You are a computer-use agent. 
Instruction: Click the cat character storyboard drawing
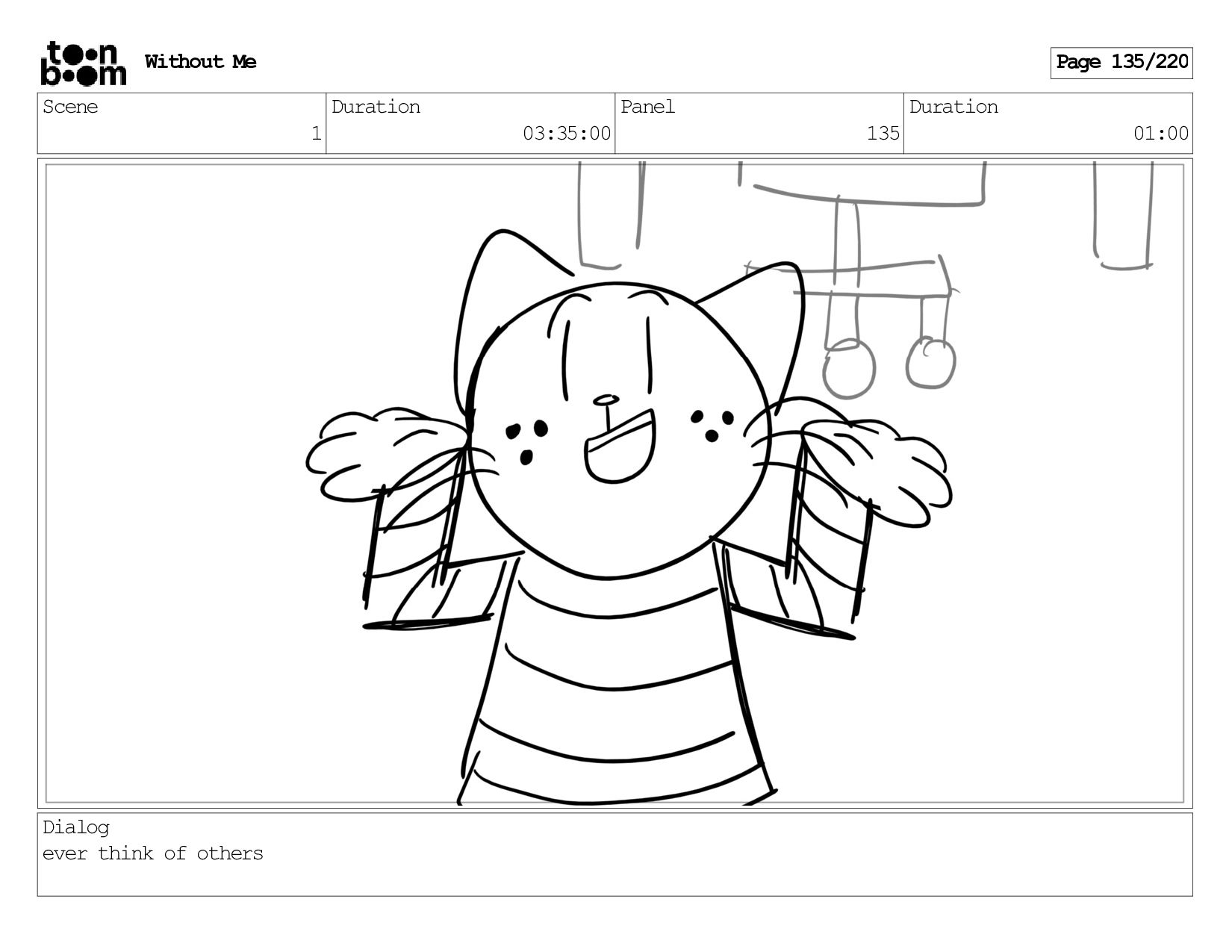(627, 515)
